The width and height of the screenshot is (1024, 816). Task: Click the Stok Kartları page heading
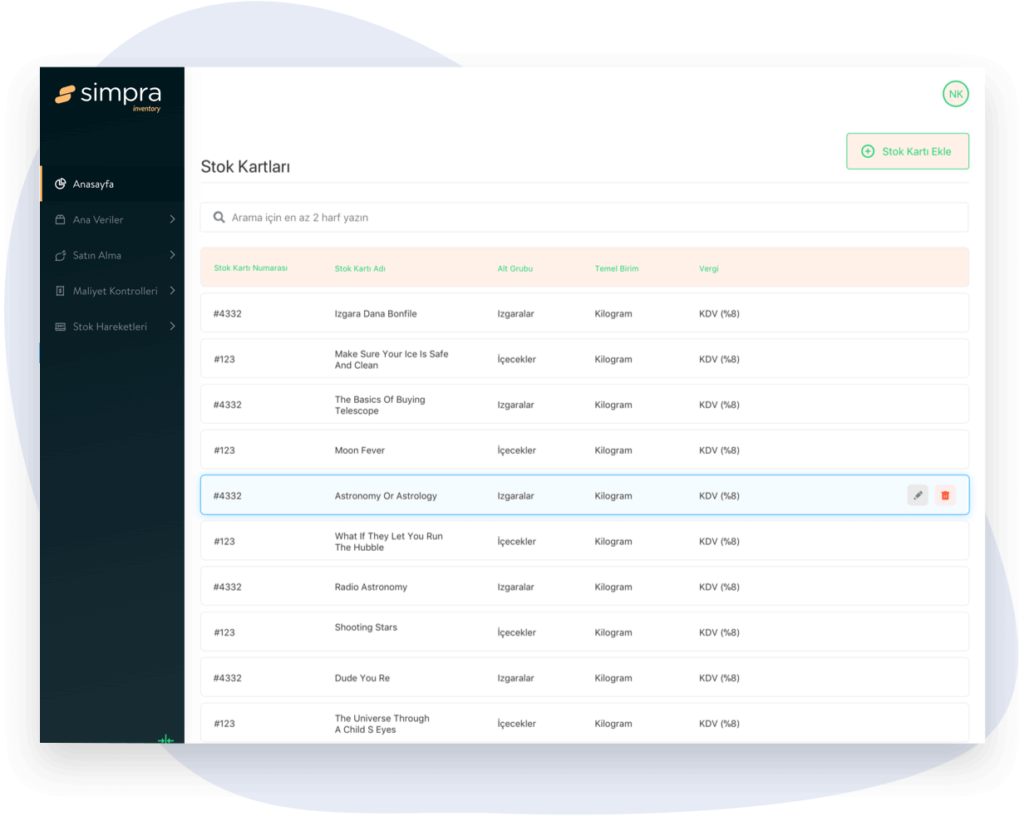tap(246, 166)
